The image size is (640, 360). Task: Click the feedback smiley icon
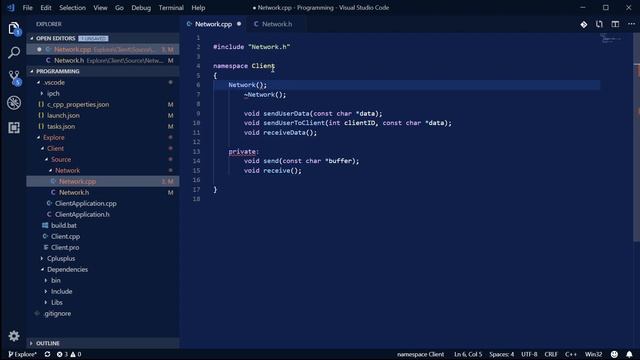614,354
